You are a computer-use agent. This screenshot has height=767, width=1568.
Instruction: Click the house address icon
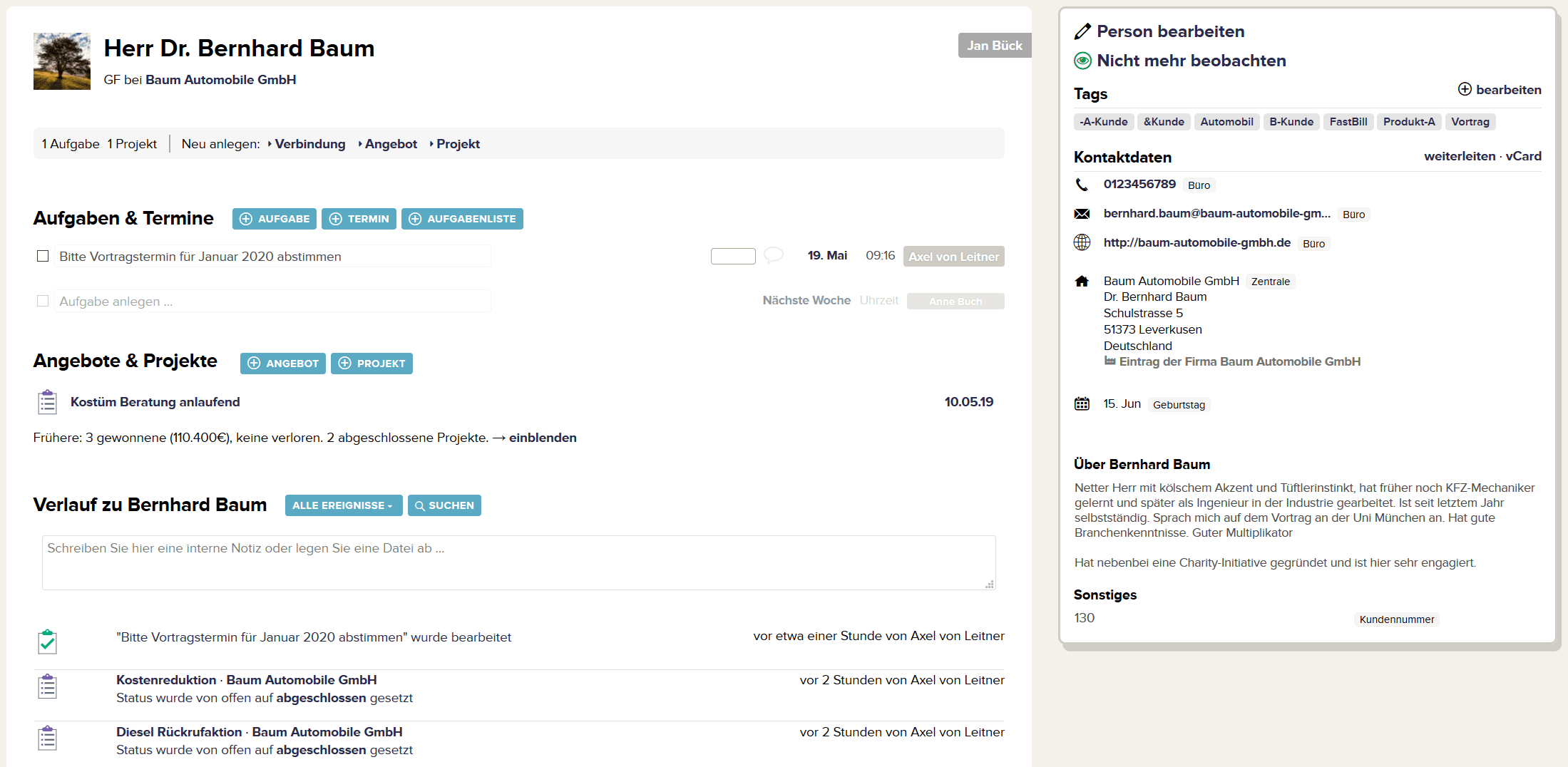coord(1082,281)
